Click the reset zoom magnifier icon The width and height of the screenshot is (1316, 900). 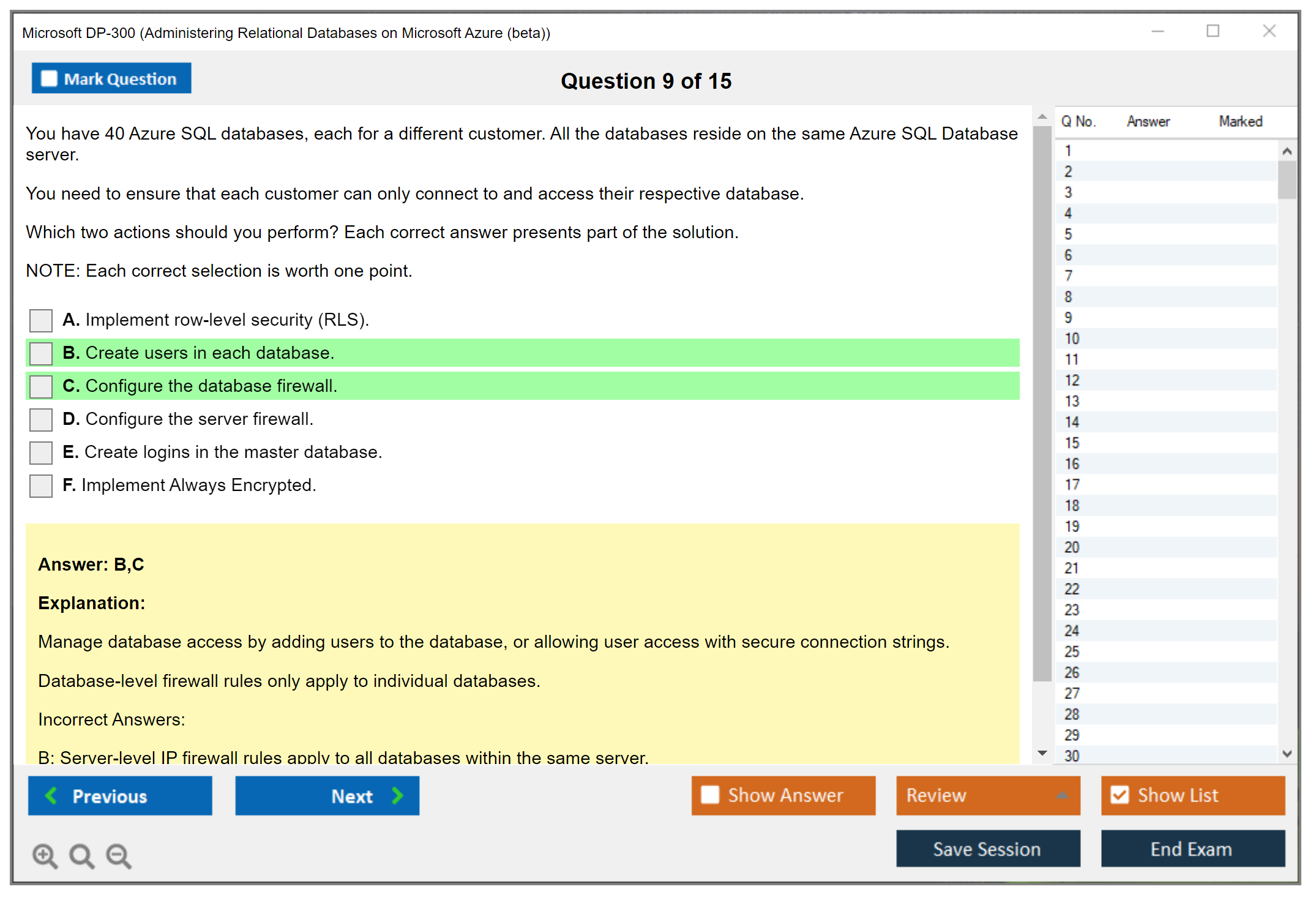pos(81,855)
